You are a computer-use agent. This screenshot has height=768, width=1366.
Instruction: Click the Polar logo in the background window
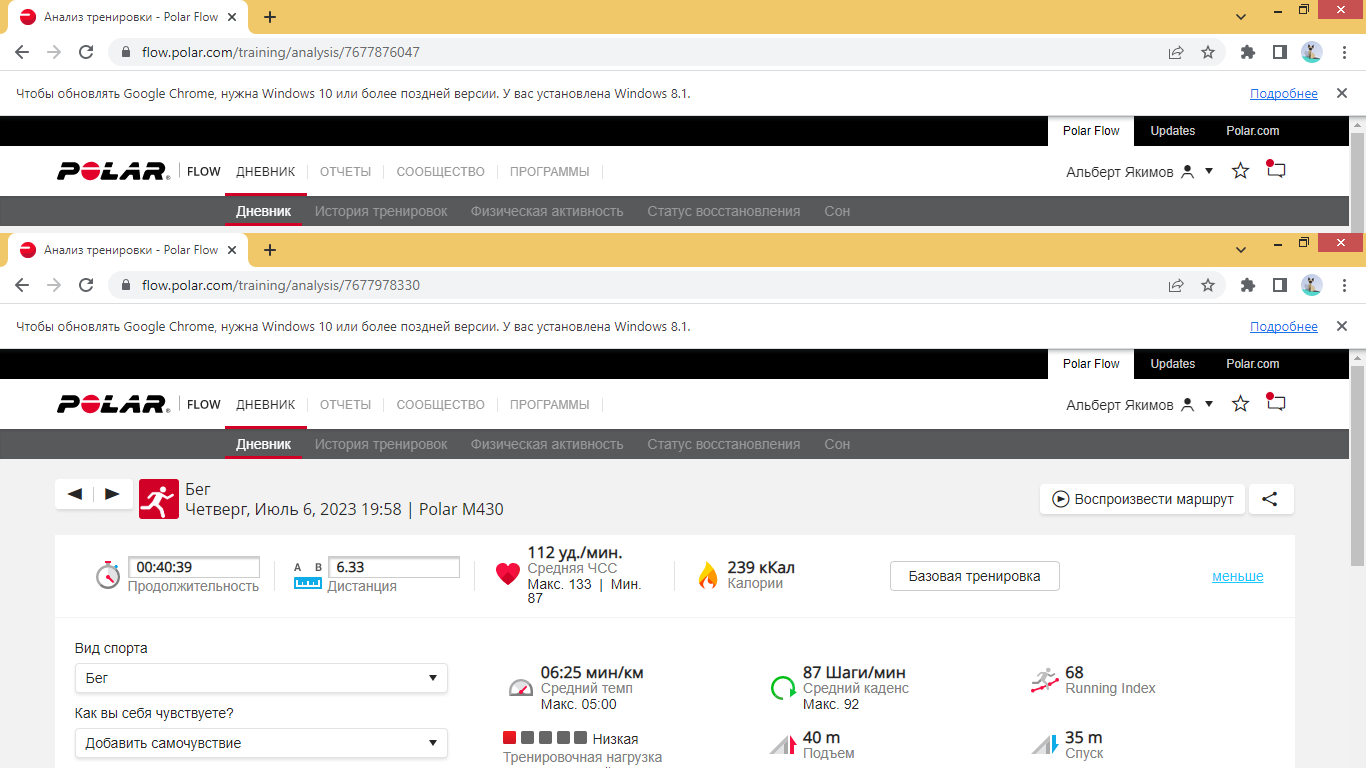pos(112,171)
